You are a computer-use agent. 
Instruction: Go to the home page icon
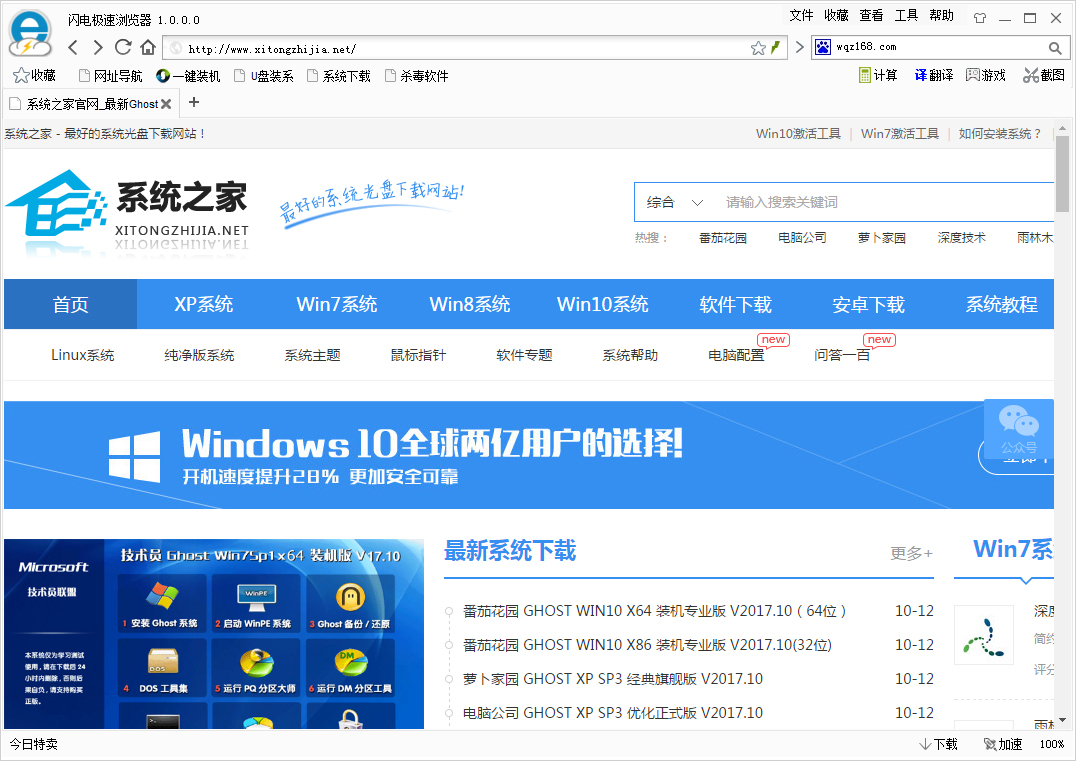(x=148, y=48)
